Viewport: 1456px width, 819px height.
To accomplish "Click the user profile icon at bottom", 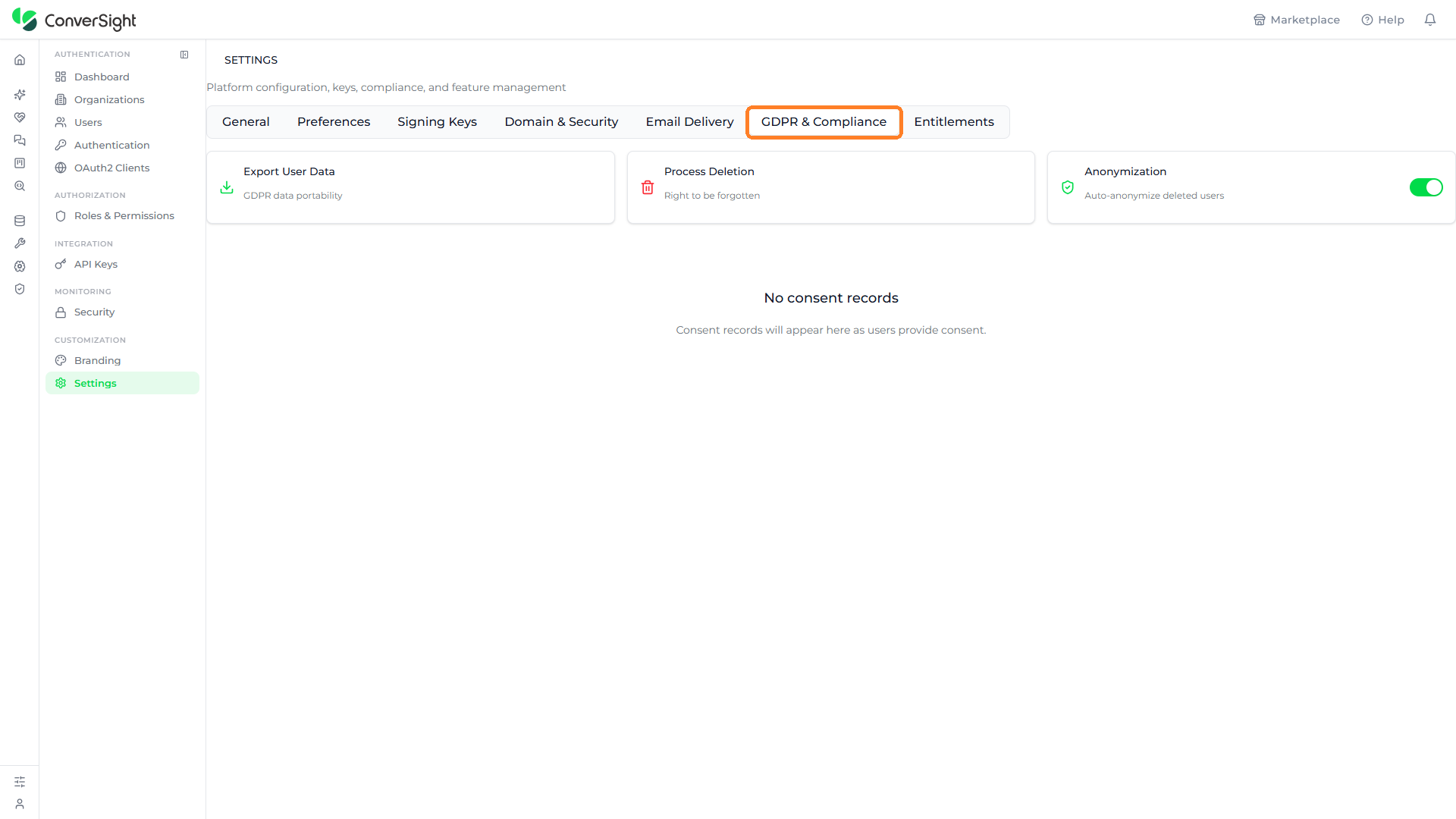I will [x=20, y=804].
